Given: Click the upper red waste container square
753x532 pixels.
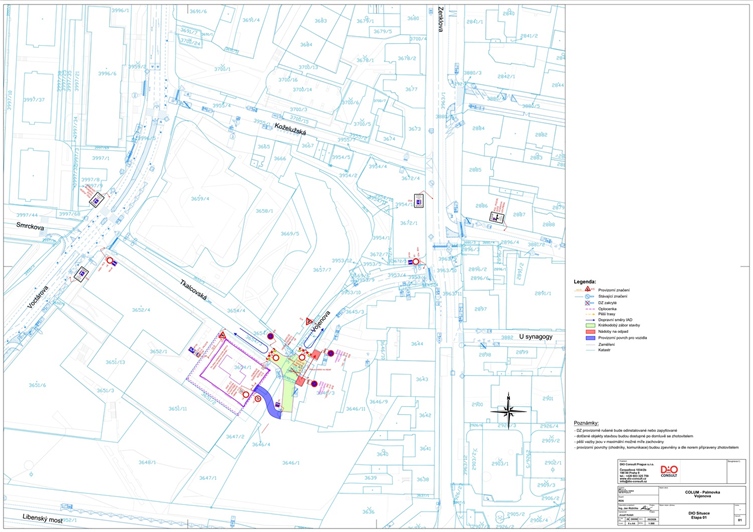Looking at the screenshot, I should pyautogui.click(x=315, y=355).
